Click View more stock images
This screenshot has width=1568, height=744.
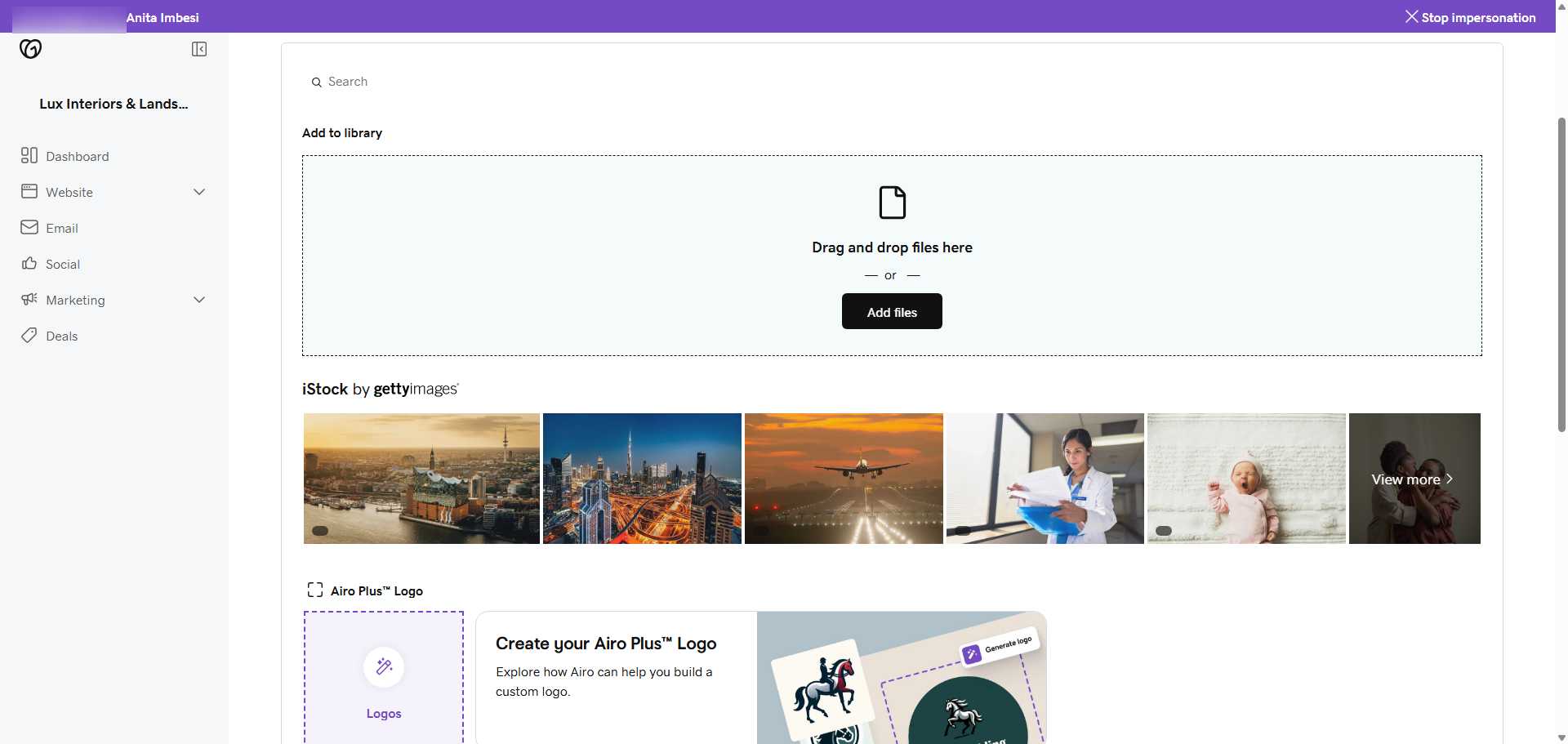click(x=1414, y=479)
